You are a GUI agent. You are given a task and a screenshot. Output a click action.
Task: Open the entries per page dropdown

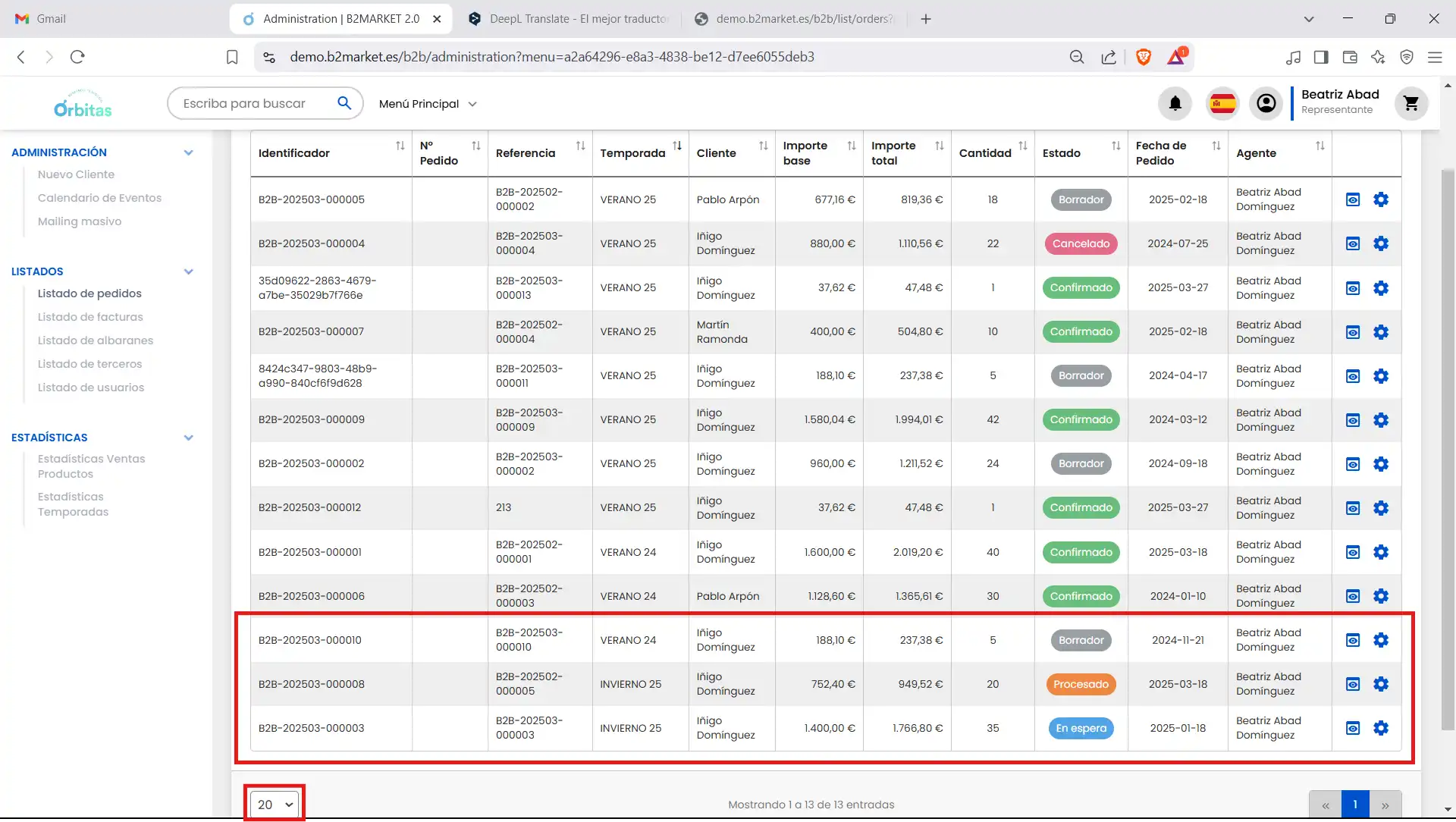click(275, 805)
